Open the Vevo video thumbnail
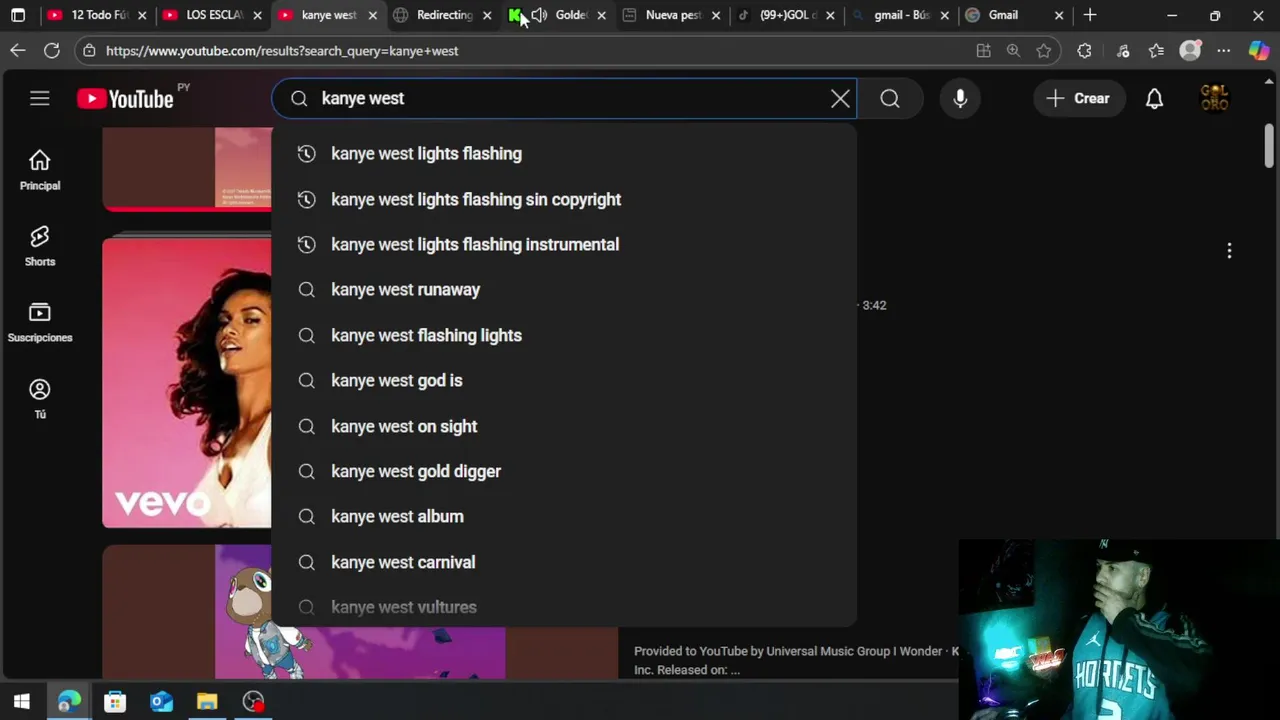 click(x=186, y=383)
